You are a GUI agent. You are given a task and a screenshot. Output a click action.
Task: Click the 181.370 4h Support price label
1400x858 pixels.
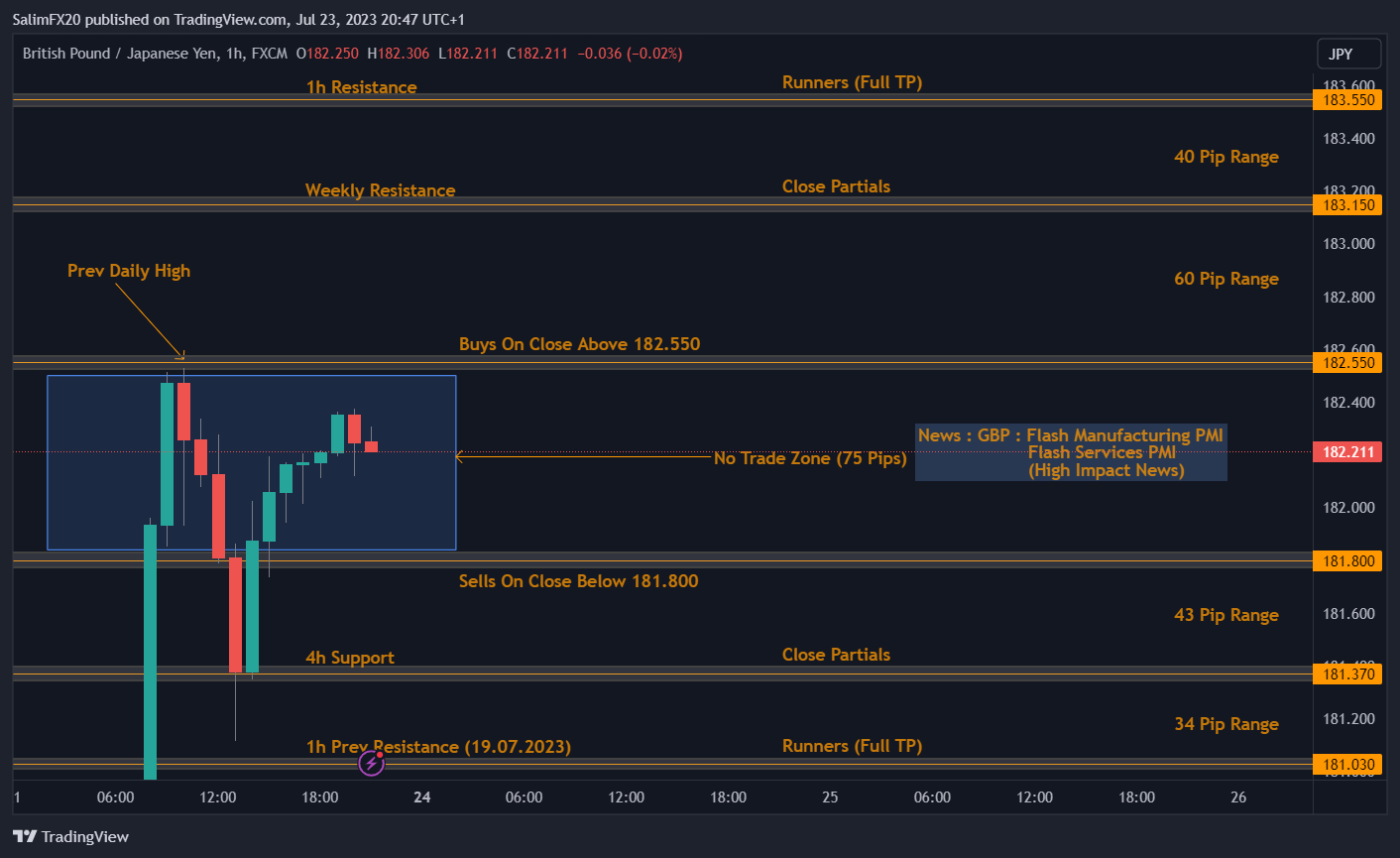coord(1346,674)
